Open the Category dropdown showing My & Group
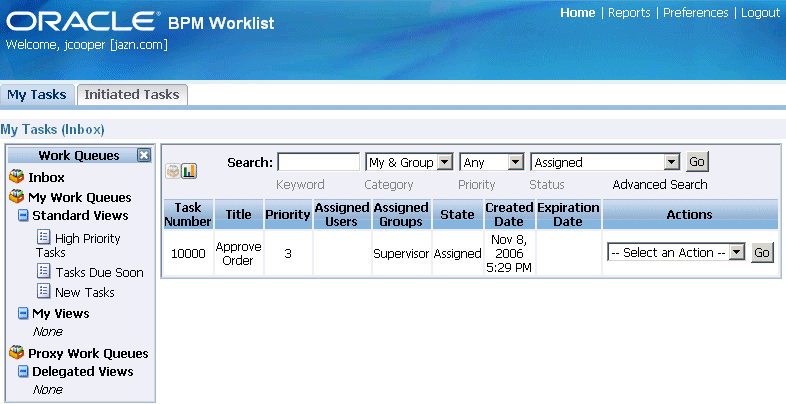Image resolution: width=786 pixels, height=404 pixels. pos(409,162)
